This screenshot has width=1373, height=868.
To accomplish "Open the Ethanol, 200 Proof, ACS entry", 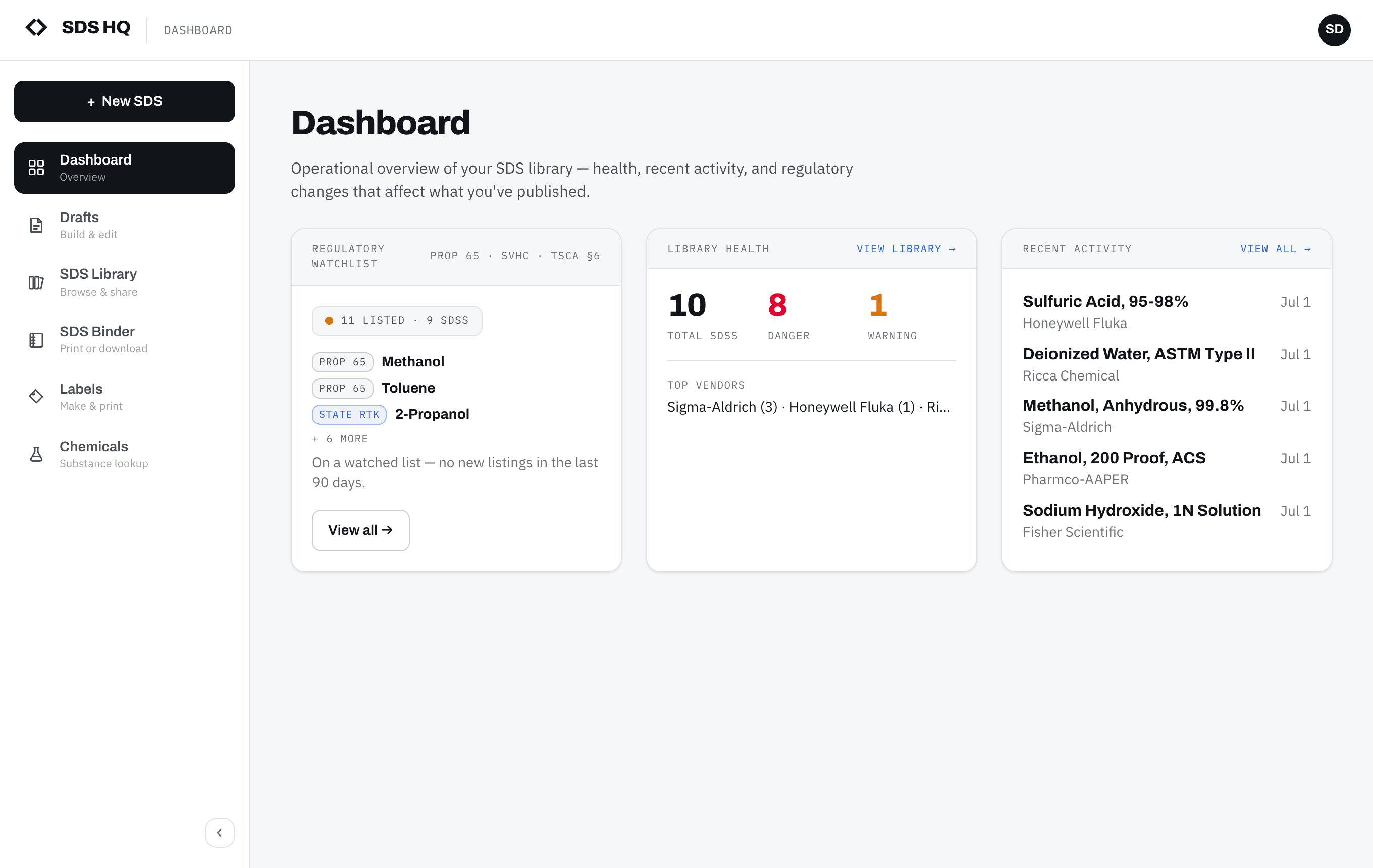I will [1167, 468].
